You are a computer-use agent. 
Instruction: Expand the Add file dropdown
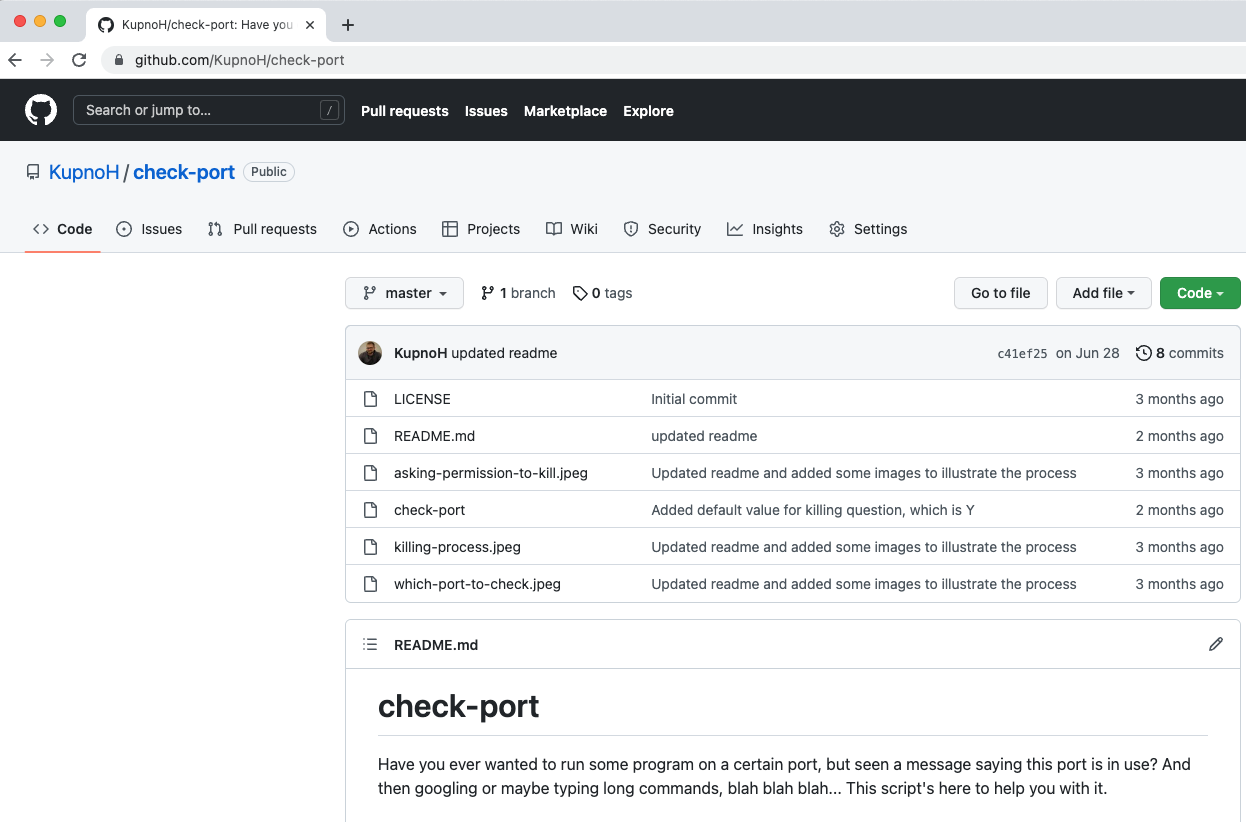(1103, 293)
